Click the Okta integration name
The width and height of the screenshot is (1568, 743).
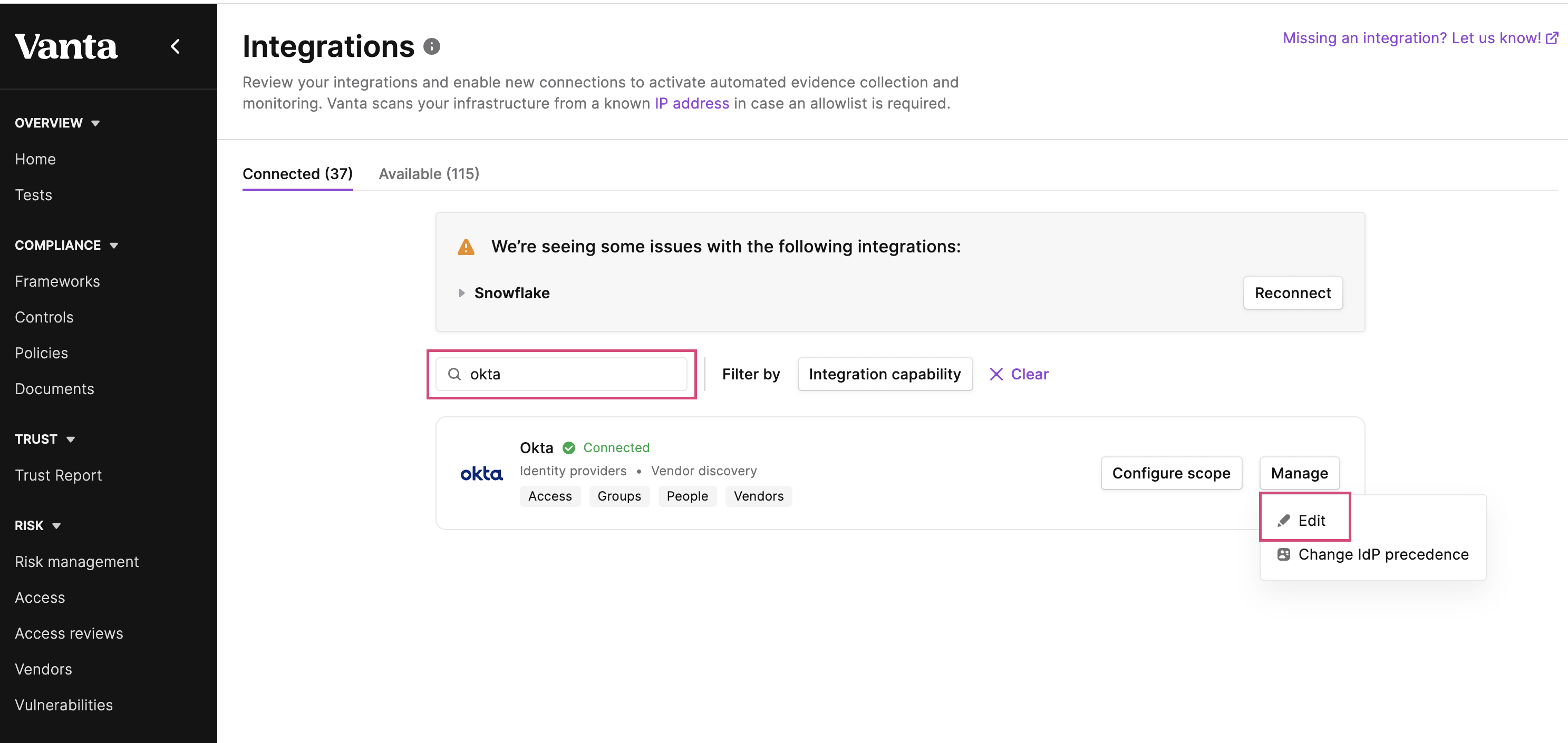(536, 448)
